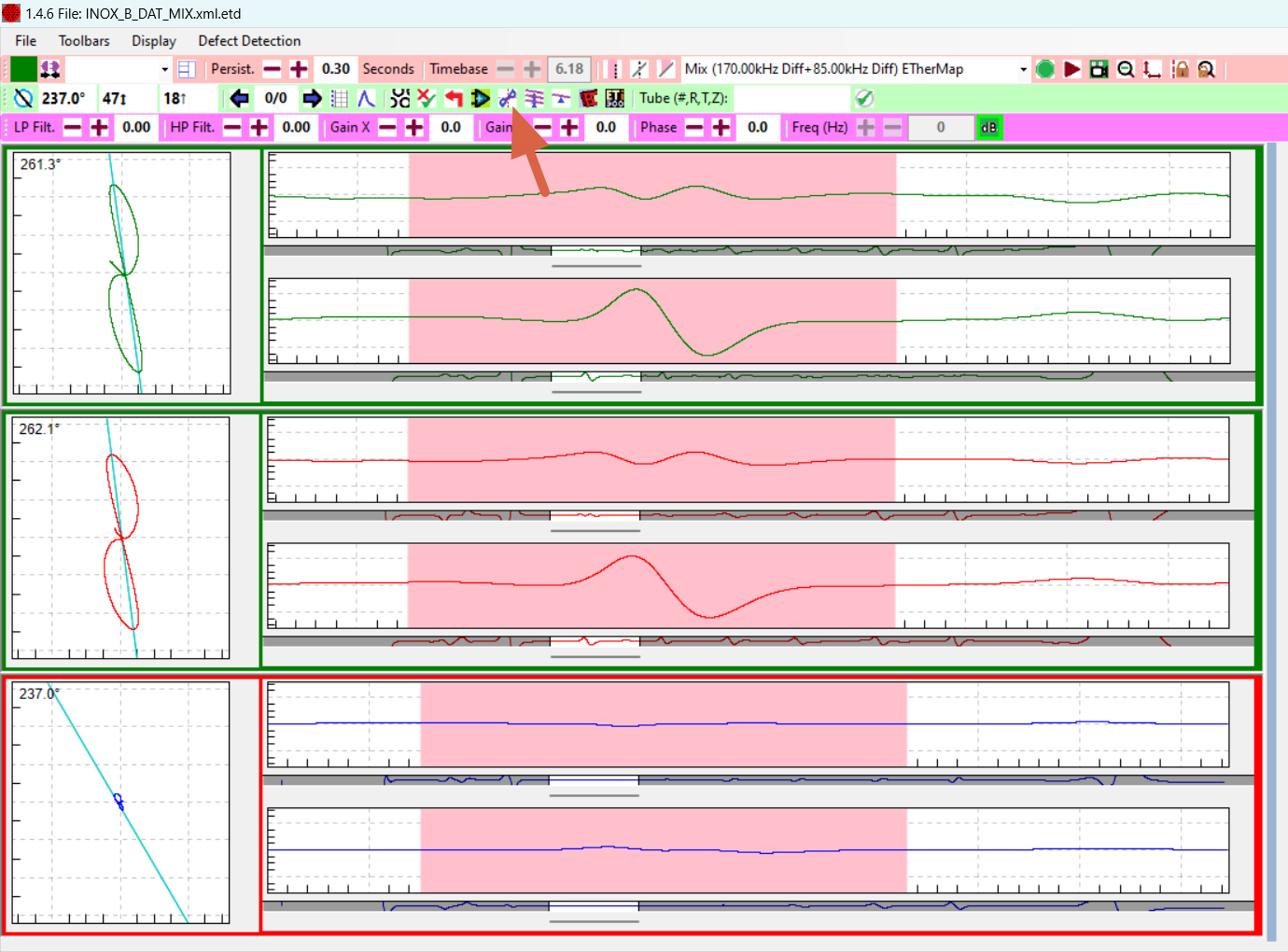Click the dark red play button
Image resolution: width=1288 pixels, height=952 pixels.
tap(1072, 69)
